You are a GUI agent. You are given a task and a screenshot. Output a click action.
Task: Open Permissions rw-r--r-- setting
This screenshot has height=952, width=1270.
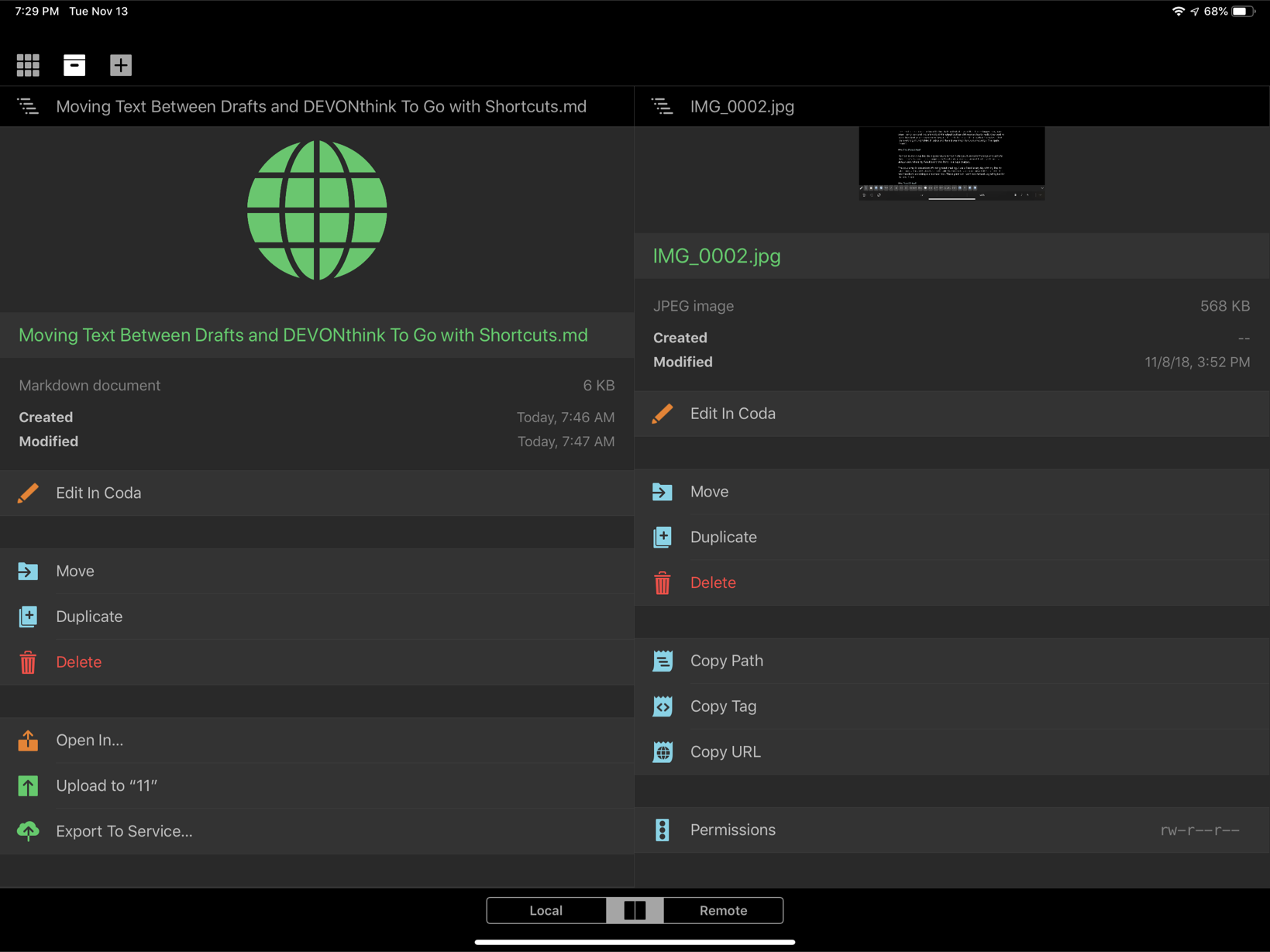click(952, 830)
